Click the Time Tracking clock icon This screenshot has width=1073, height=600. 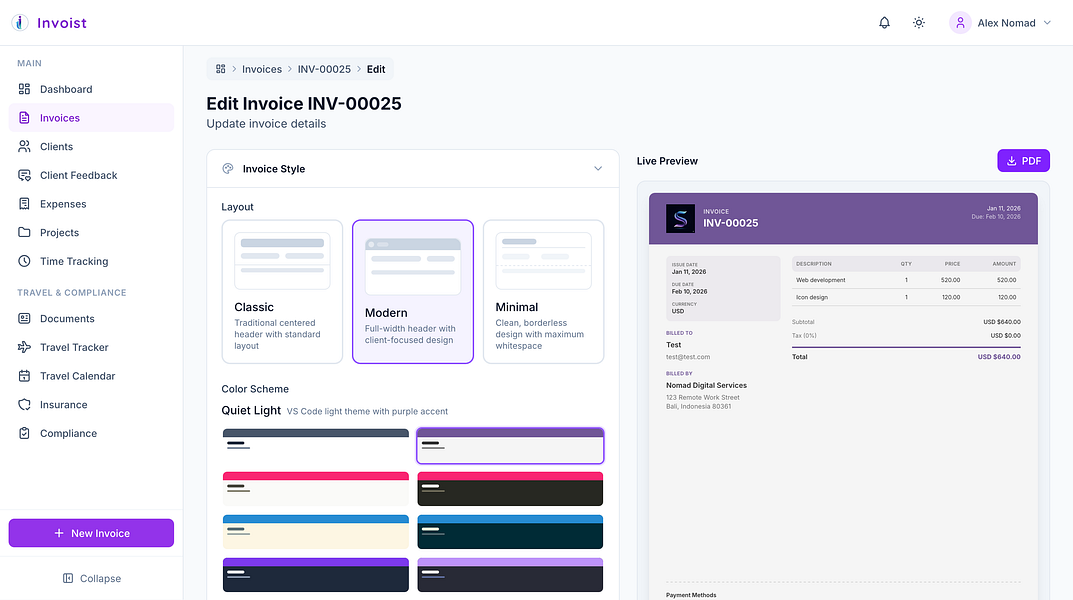coord(24,261)
